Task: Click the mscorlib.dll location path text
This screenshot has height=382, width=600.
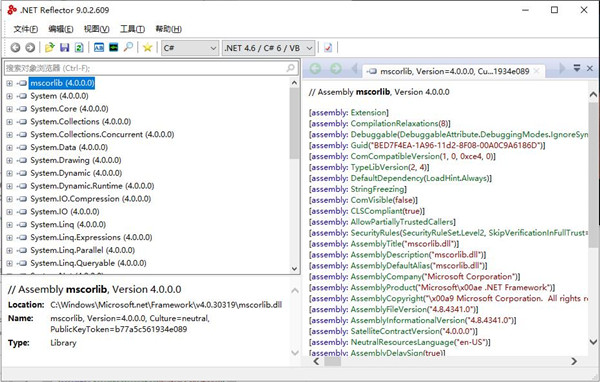Action: 166,305
